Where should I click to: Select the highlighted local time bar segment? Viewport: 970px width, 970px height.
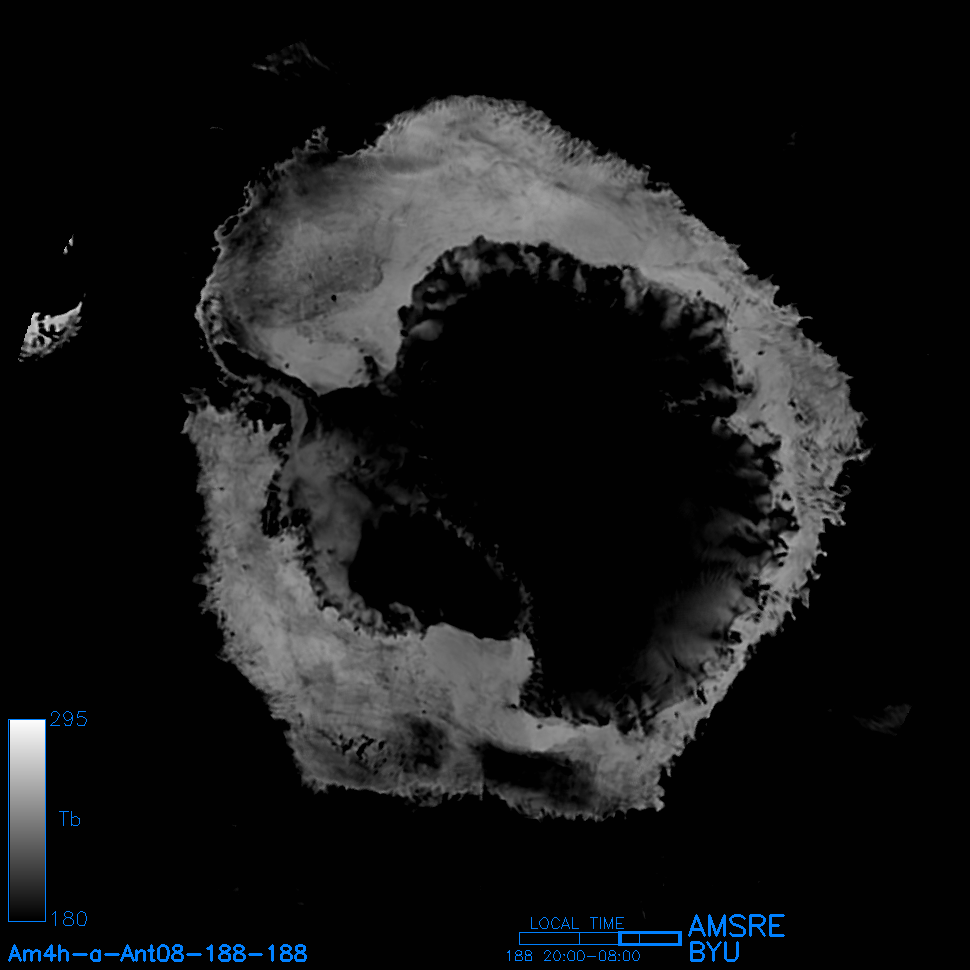tap(650, 938)
